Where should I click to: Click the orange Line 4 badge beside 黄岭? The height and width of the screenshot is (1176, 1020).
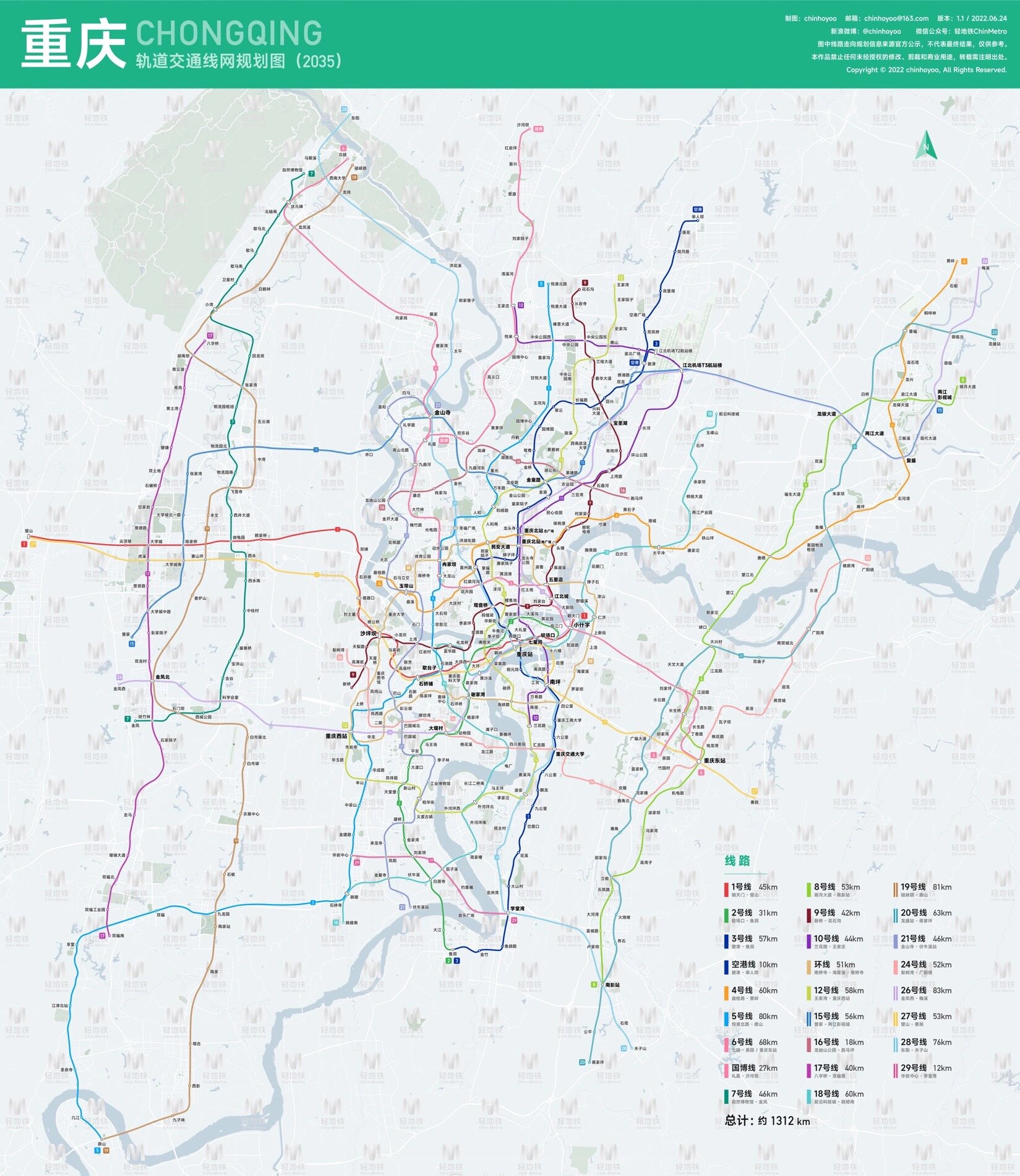tap(964, 262)
